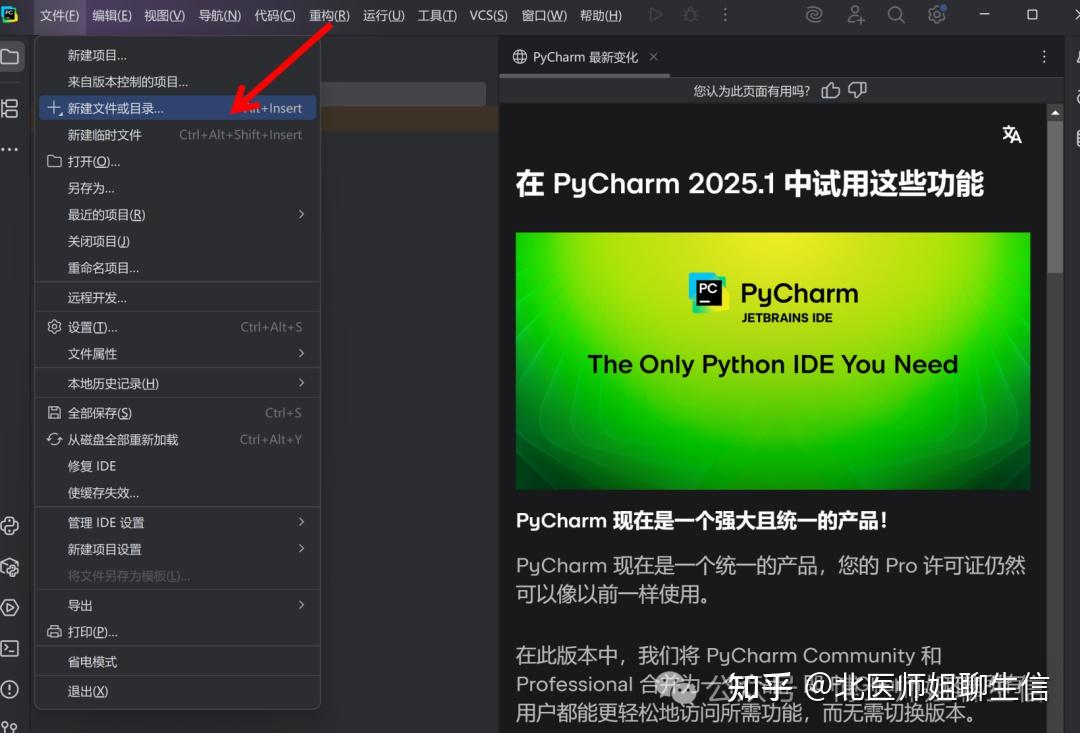Open the Project tool window

pyautogui.click(x=12, y=56)
